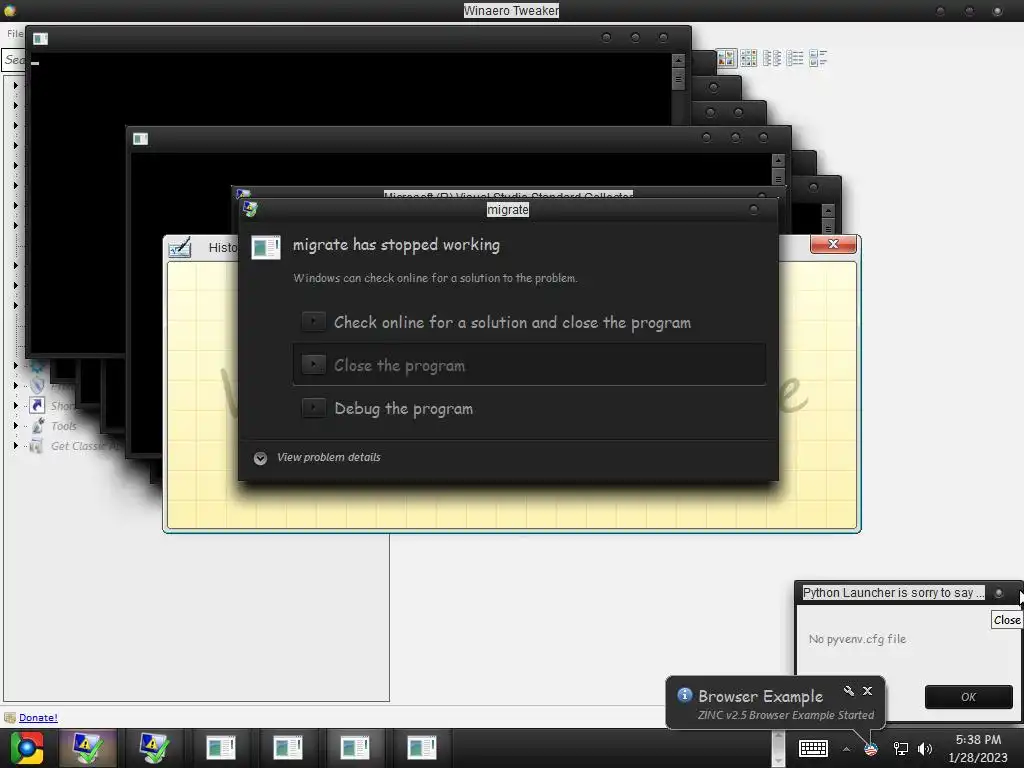Expand the Get Classic Apps node arrow

point(16,446)
